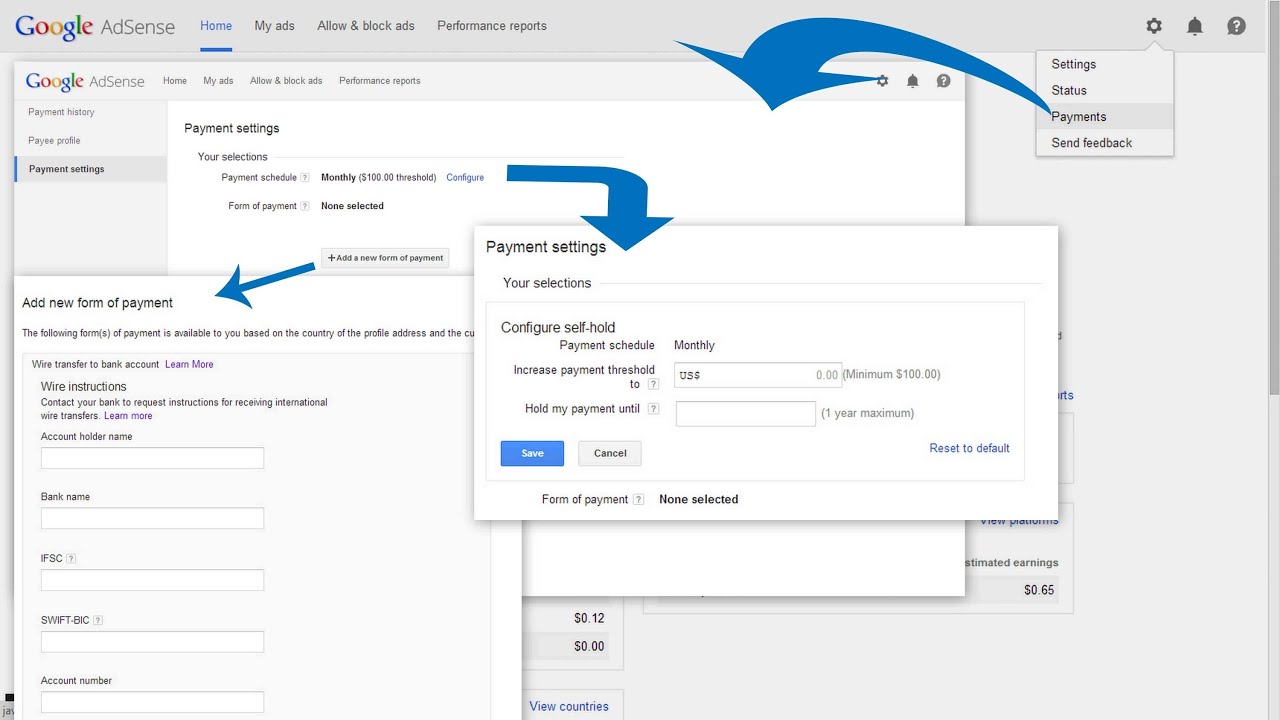Image resolution: width=1280 pixels, height=720 pixels.
Task: Open notifications bell in the large AdSense header
Action: point(1195,26)
